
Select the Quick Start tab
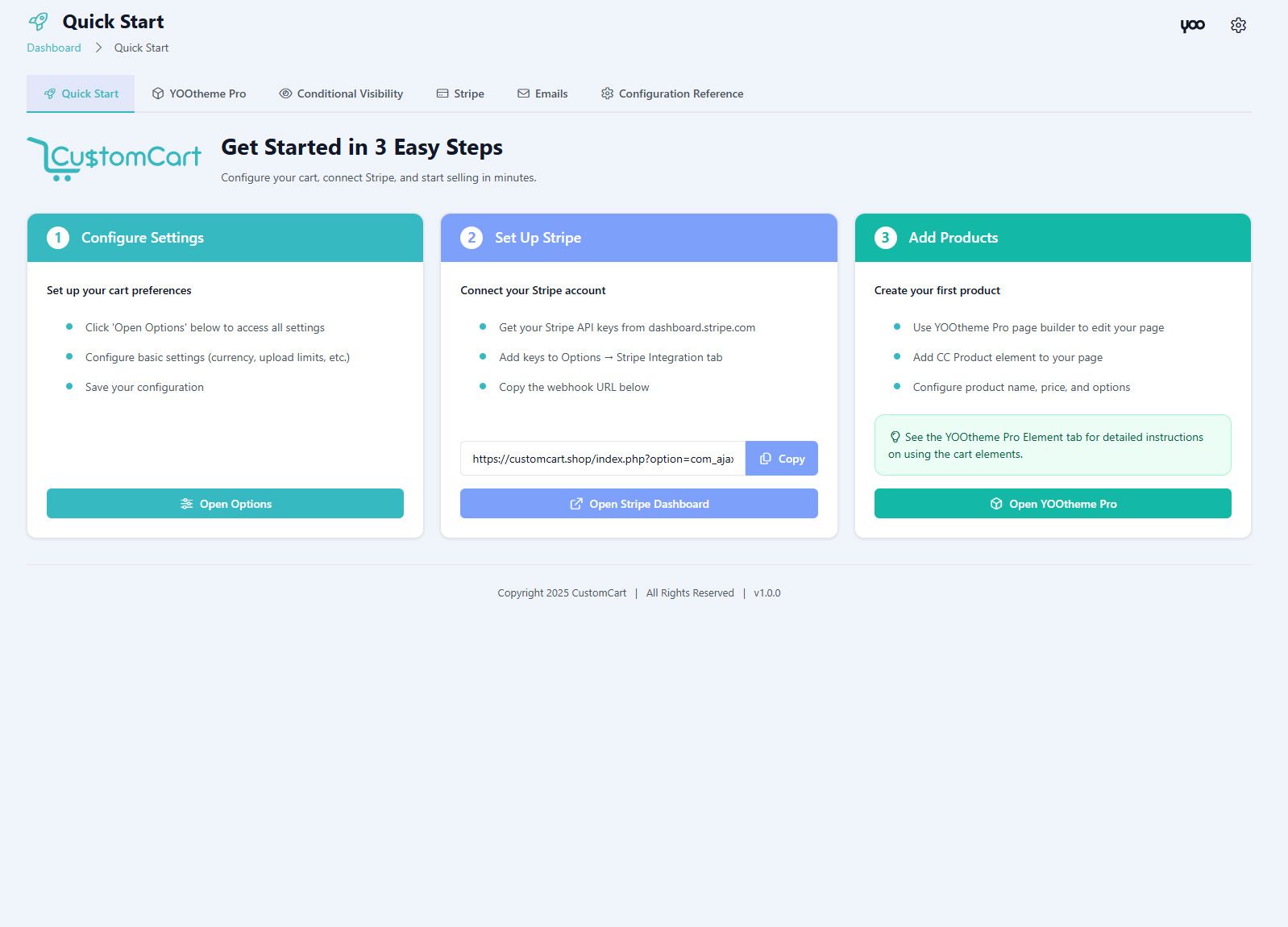tap(81, 94)
